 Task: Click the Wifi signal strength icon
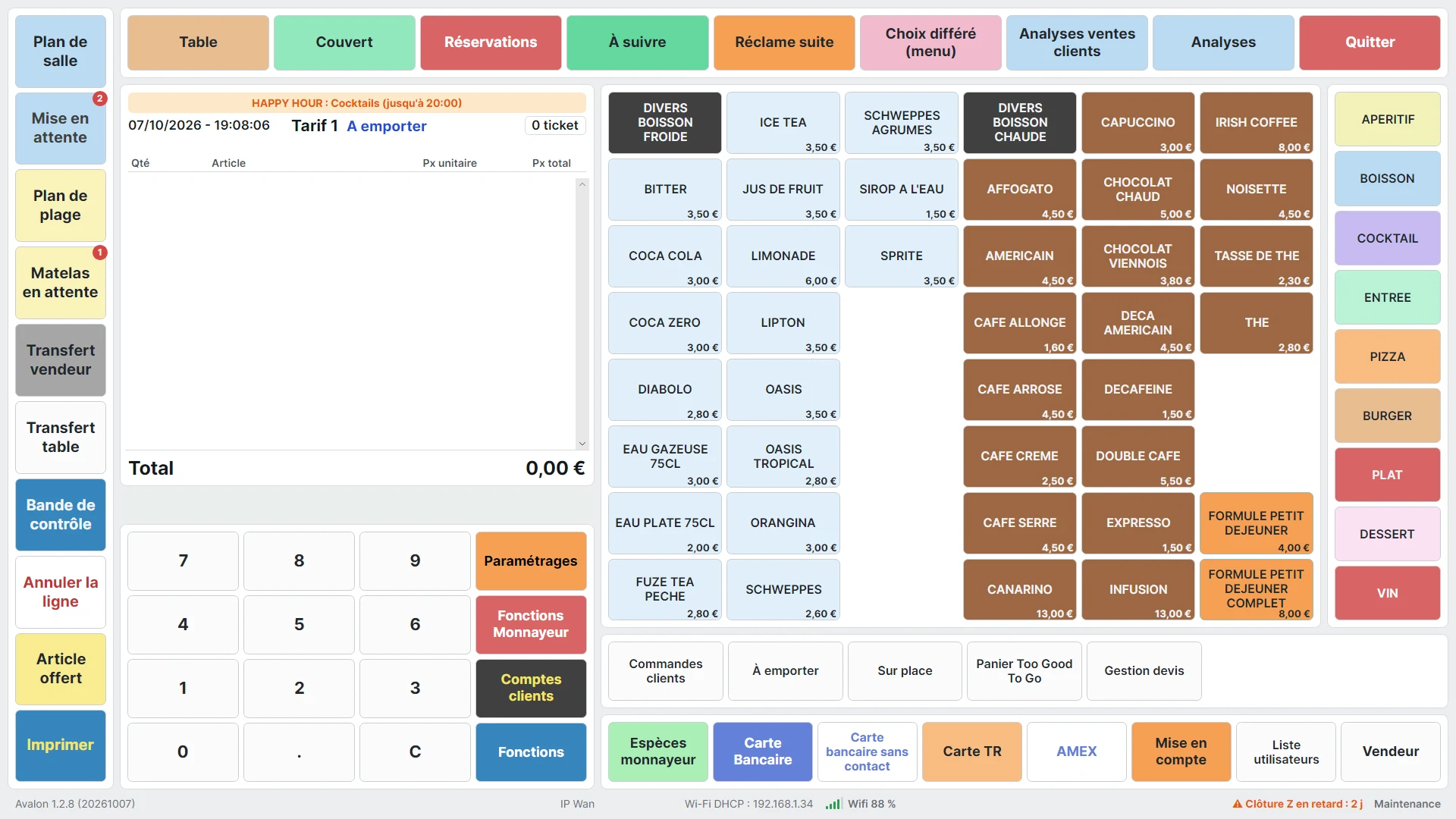pos(833,804)
